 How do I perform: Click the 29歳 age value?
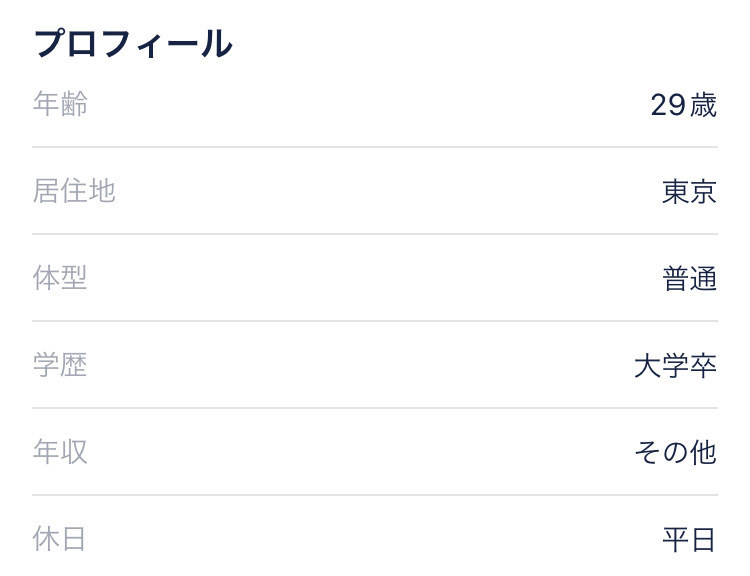point(684,105)
